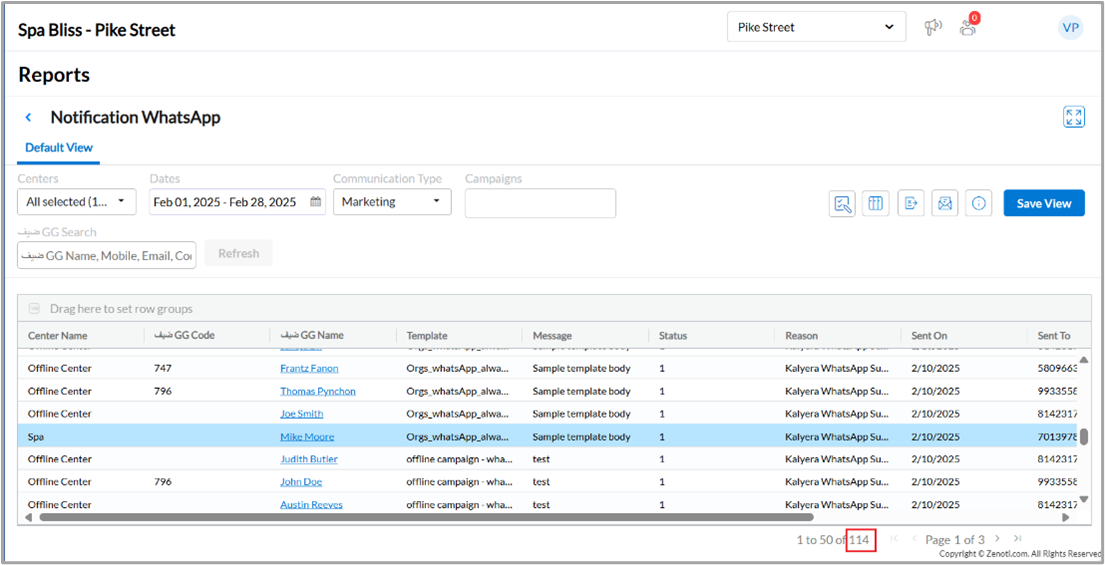Open the VP user profile avatar
This screenshot has height=565, width=1105.
pyautogui.click(x=1070, y=27)
